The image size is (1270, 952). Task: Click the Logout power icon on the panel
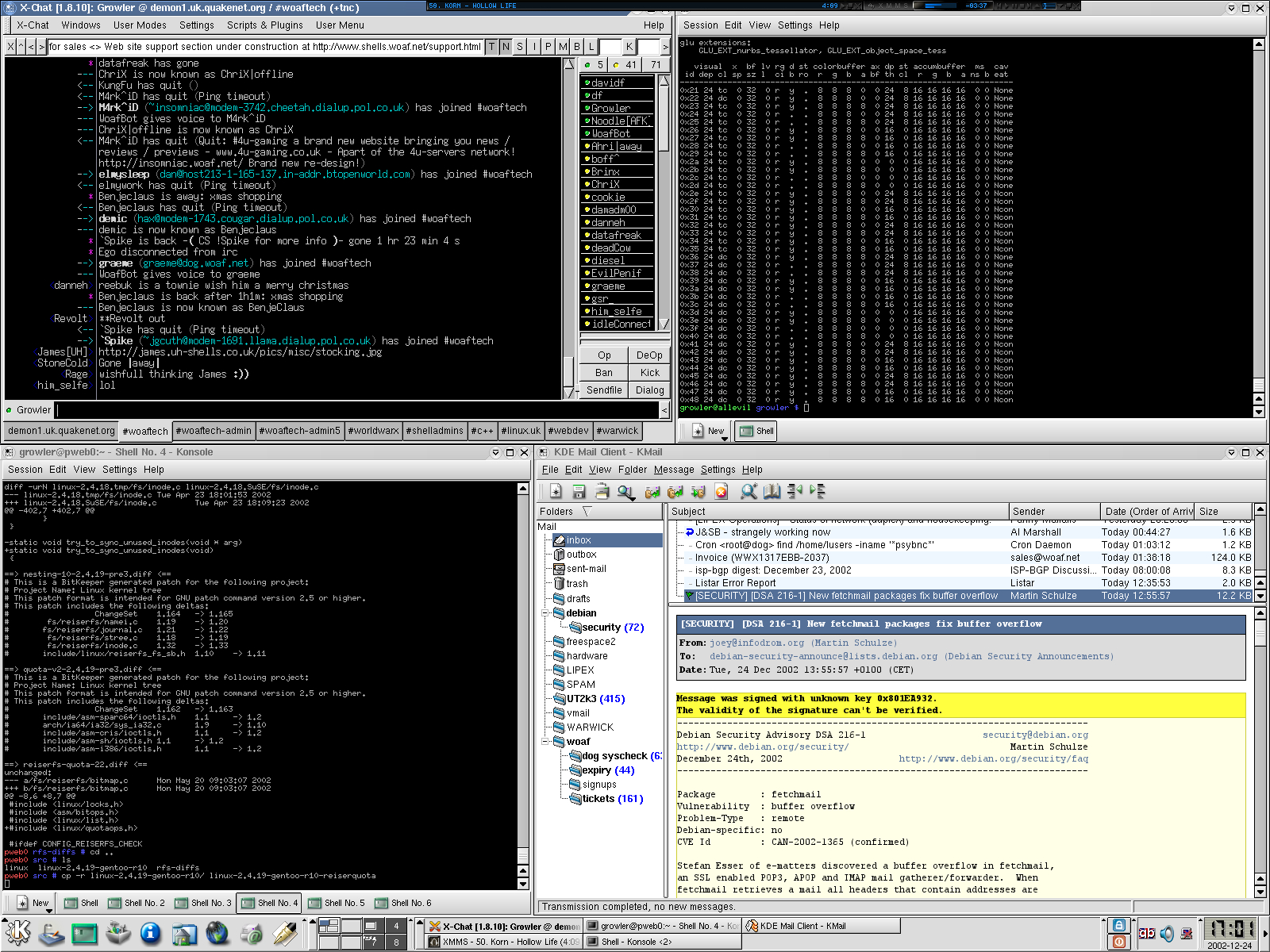1118,942
